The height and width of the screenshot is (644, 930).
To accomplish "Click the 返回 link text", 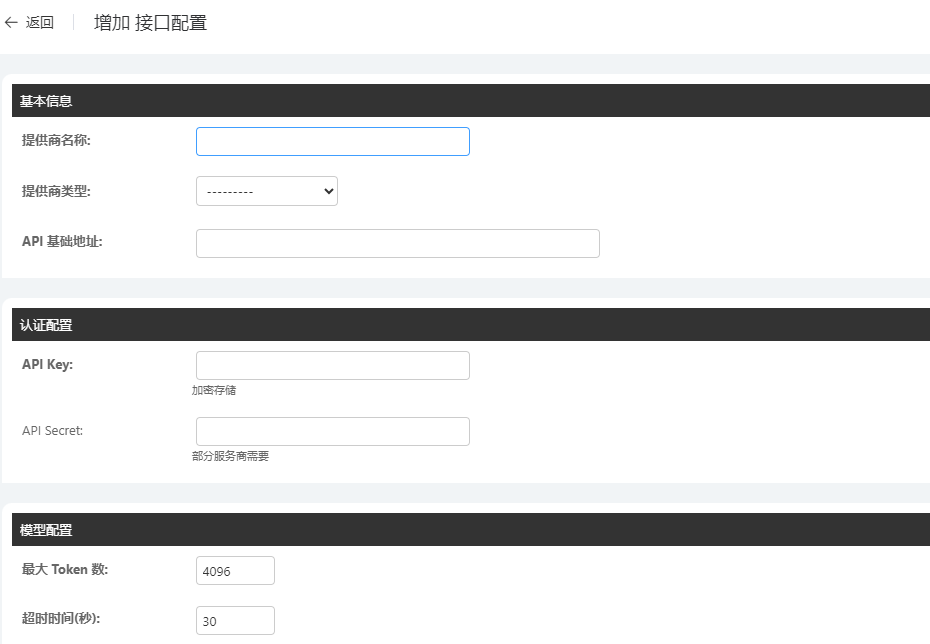I will [40, 23].
